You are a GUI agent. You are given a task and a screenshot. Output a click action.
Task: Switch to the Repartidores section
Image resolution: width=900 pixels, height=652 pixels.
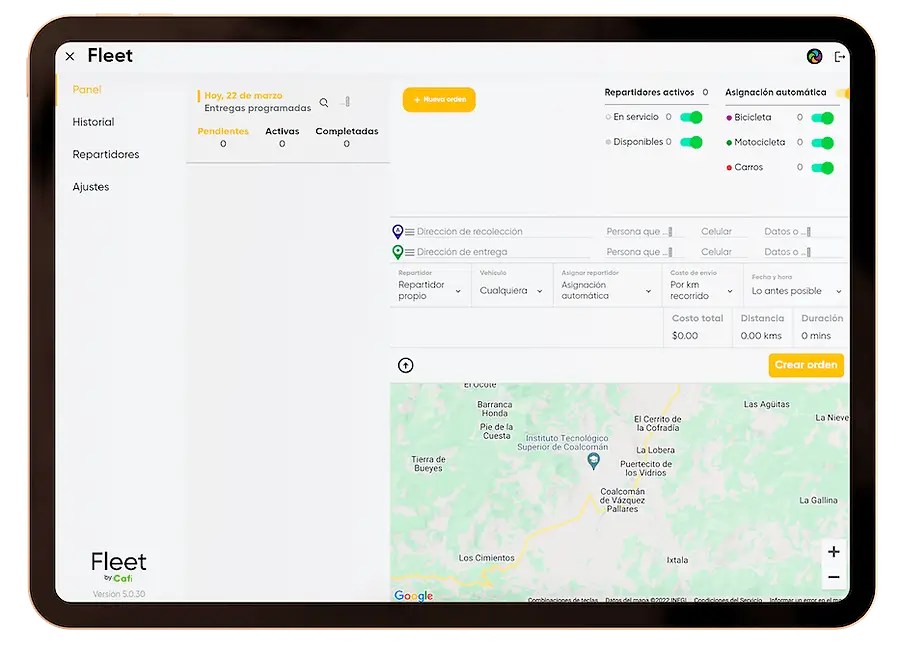pos(108,154)
